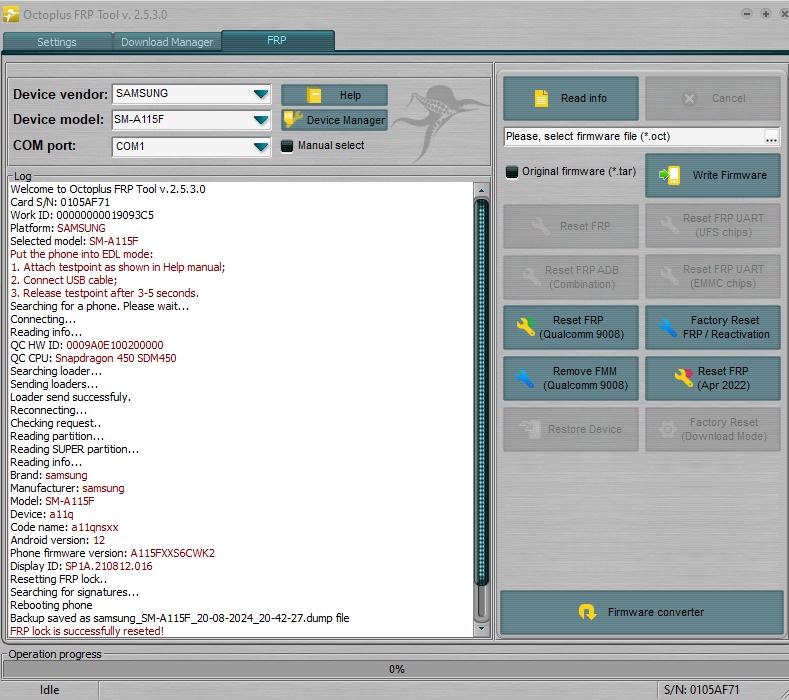
Task: Click the browse ... button for firmware file
Action: pyautogui.click(x=771, y=137)
